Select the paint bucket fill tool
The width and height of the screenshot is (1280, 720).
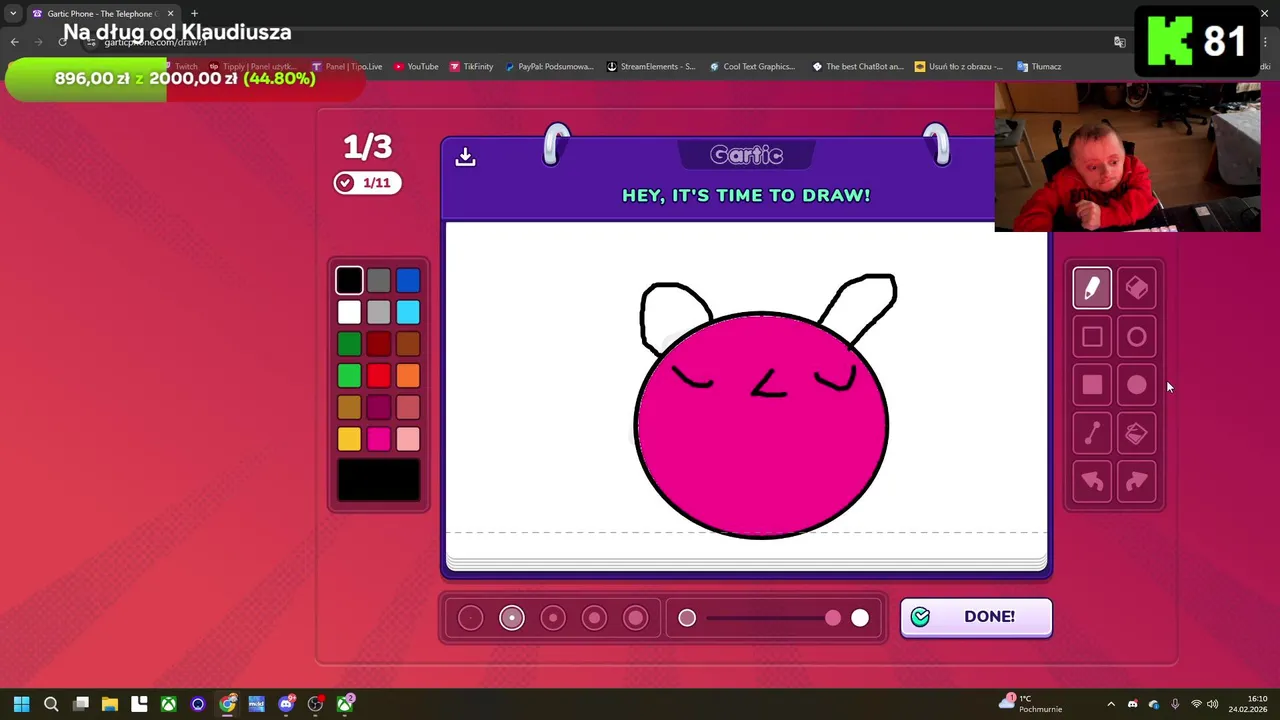[1137, 433]
